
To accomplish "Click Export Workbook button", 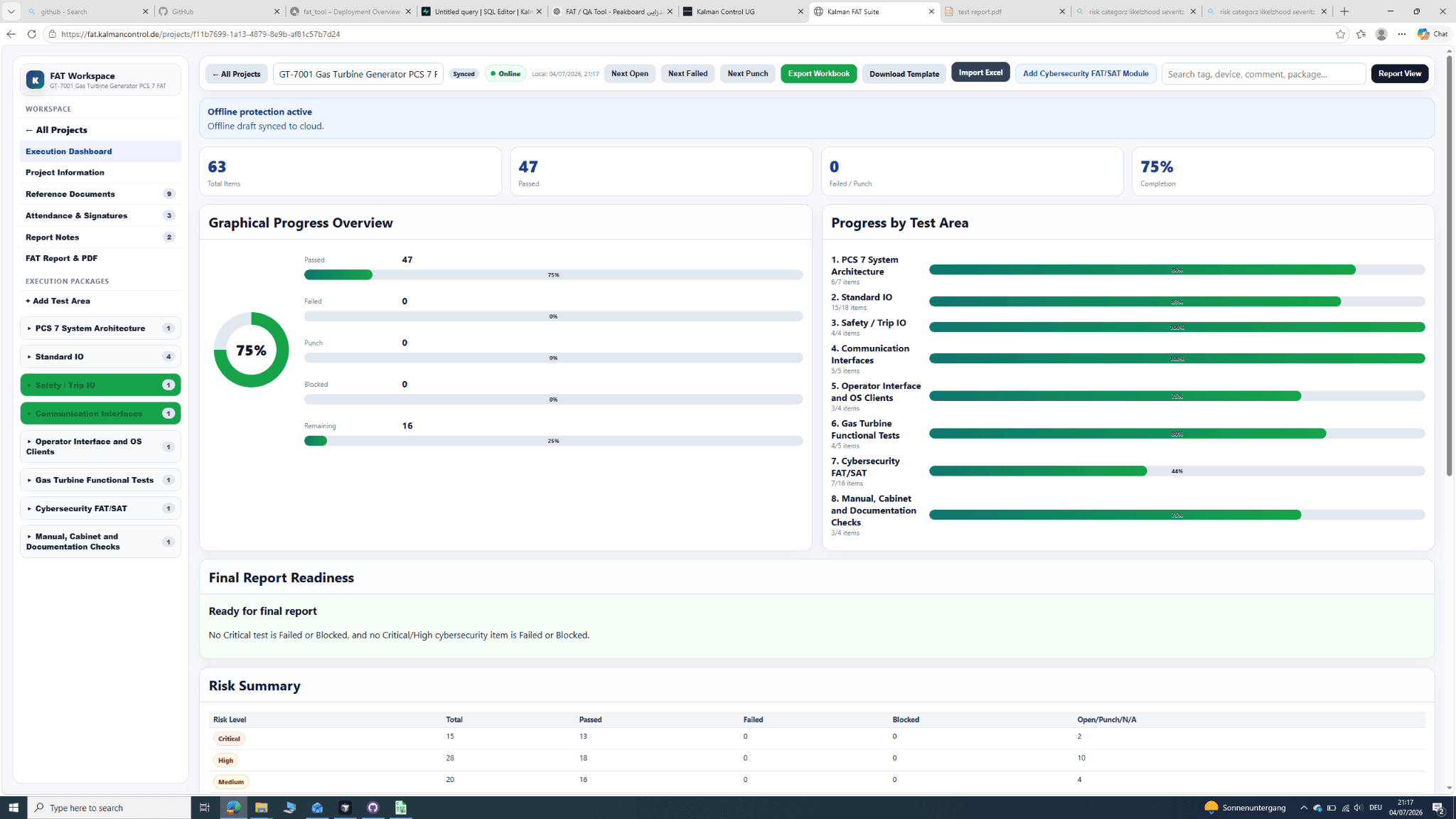I will 818,74.
